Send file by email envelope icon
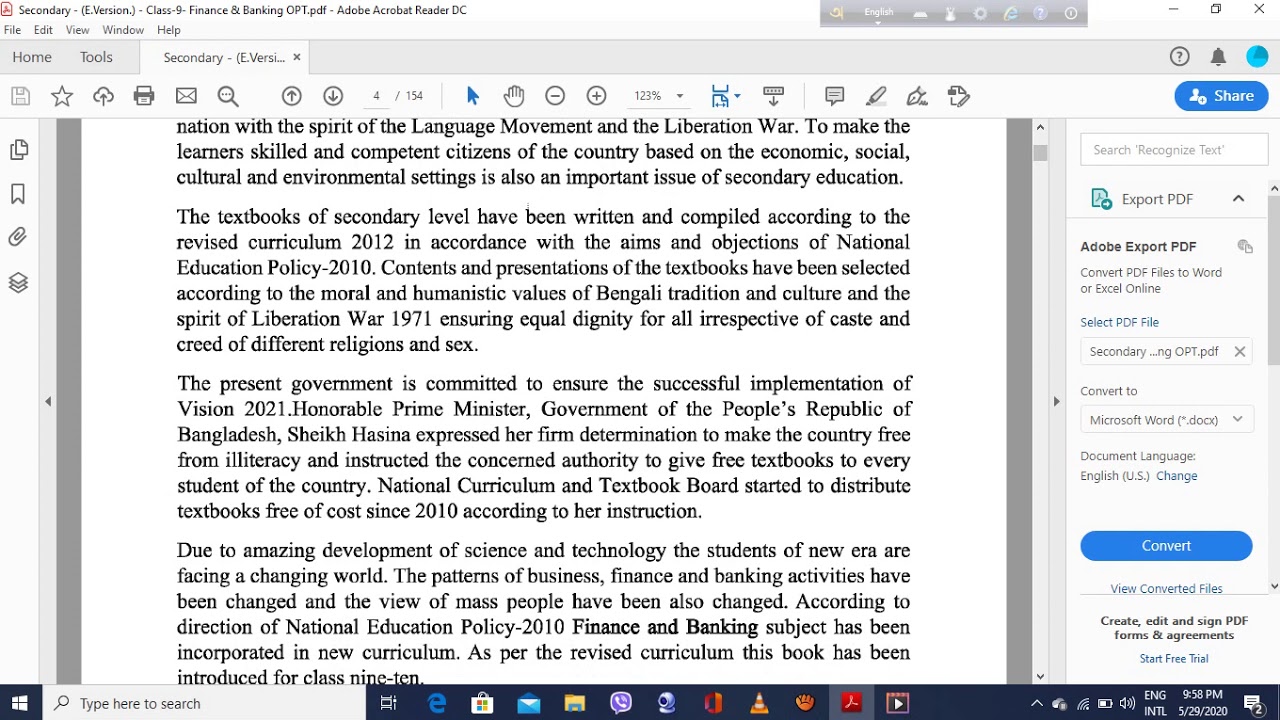Viewport: 1280px width, 720px height. click(186, 96)
